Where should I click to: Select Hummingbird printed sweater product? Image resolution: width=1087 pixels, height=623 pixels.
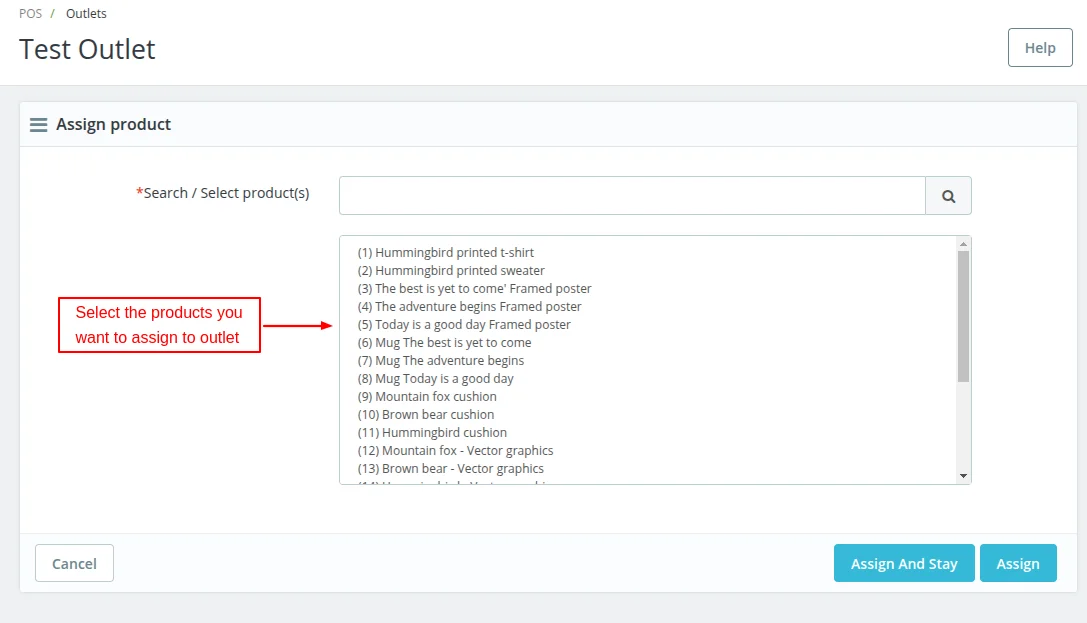click(450, 270)
